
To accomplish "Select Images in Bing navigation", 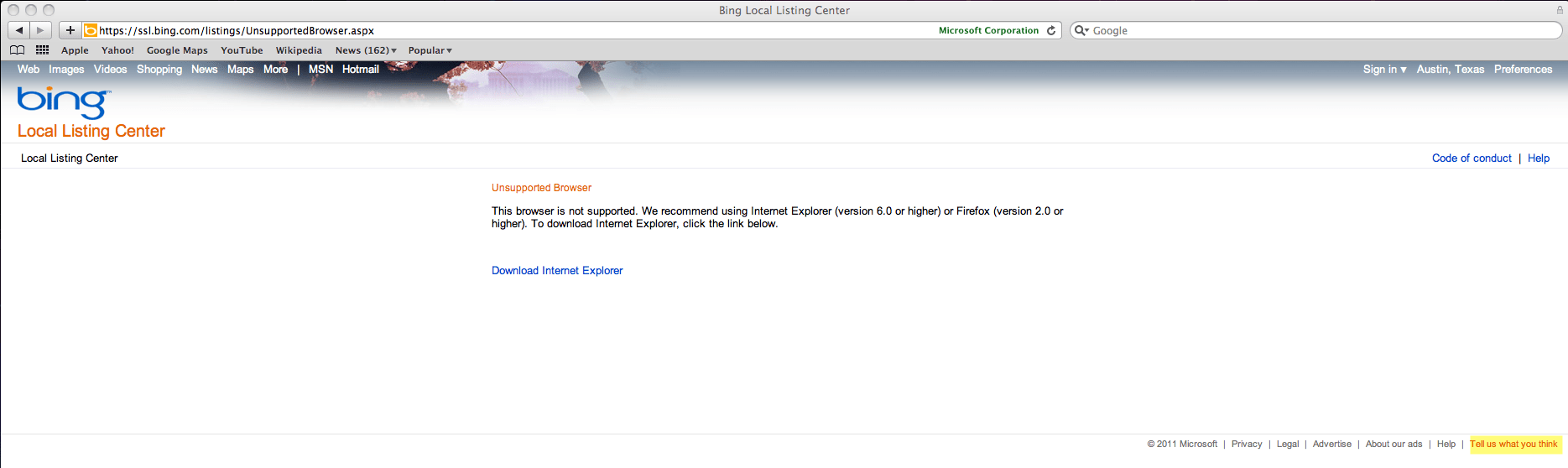I will [x=66, y=70].
